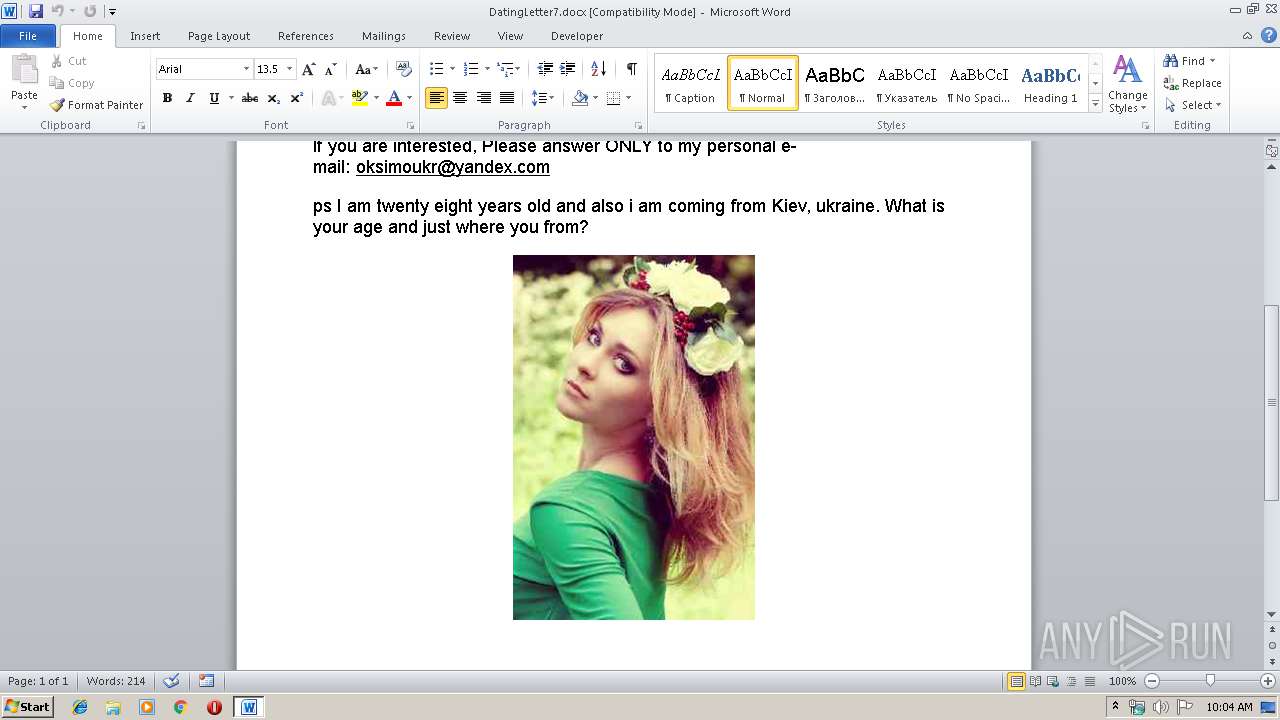
Task: Click the Start button
Action: coord(27,707)
